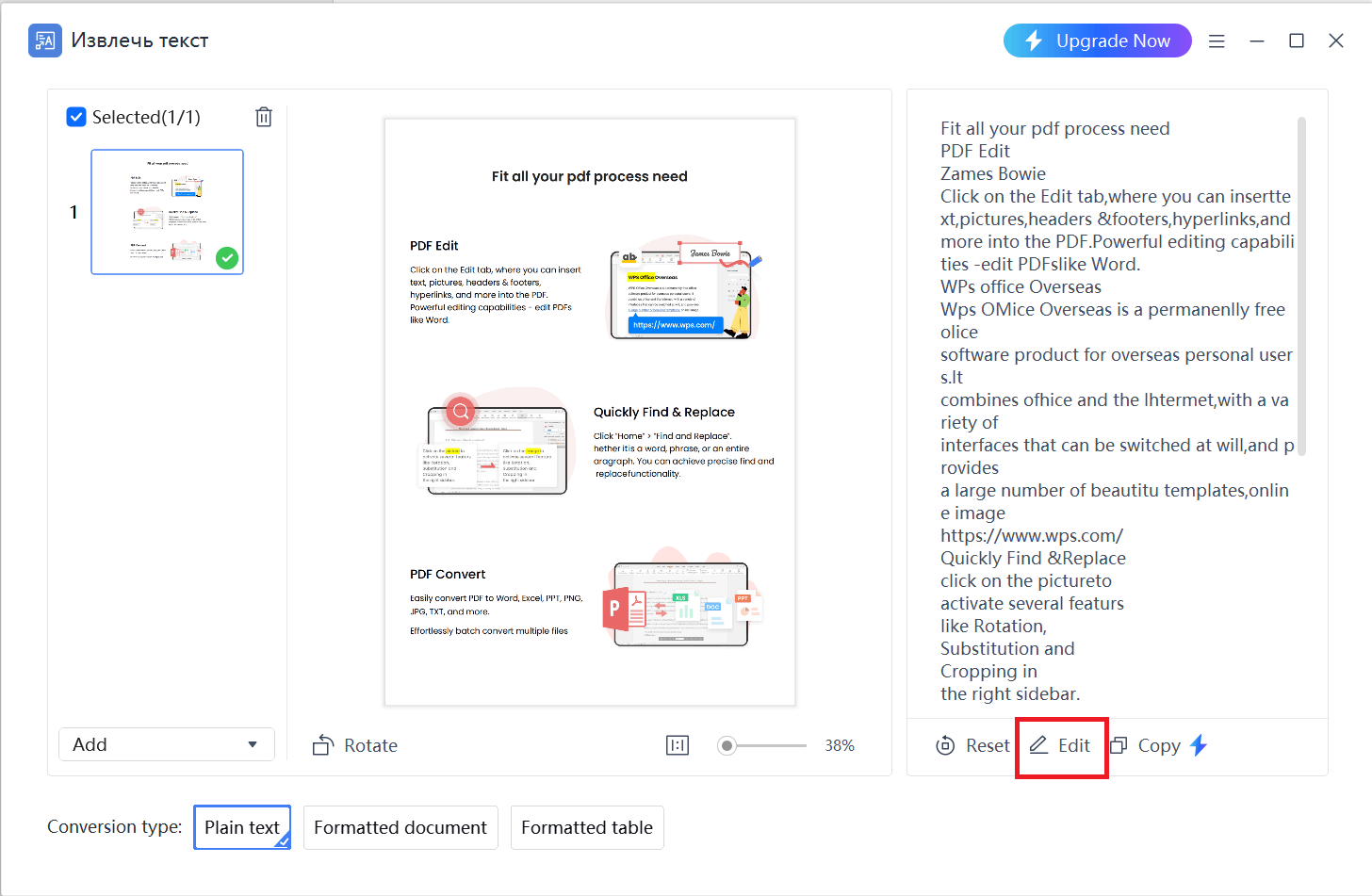This screenshot has width=1372, height=896.
Task: Toggle selection of page 1 thumbnail checkmark
Action: pos(226,257)
